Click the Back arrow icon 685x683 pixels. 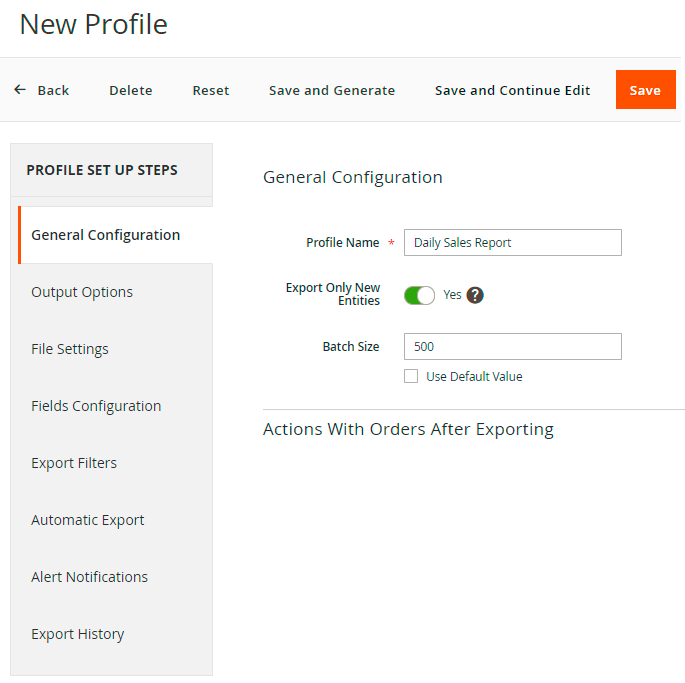tap(20, 90)
